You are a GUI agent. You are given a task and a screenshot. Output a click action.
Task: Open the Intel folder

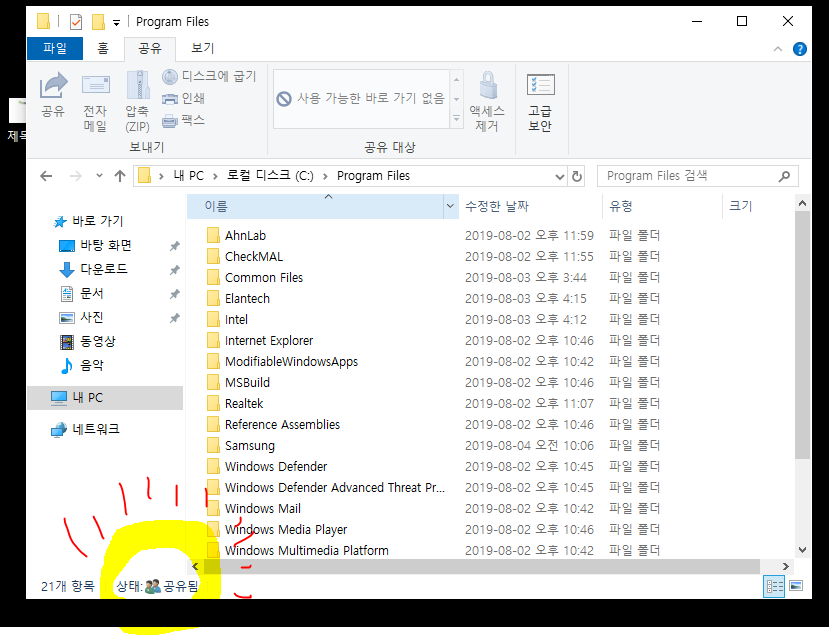[236, 319]
